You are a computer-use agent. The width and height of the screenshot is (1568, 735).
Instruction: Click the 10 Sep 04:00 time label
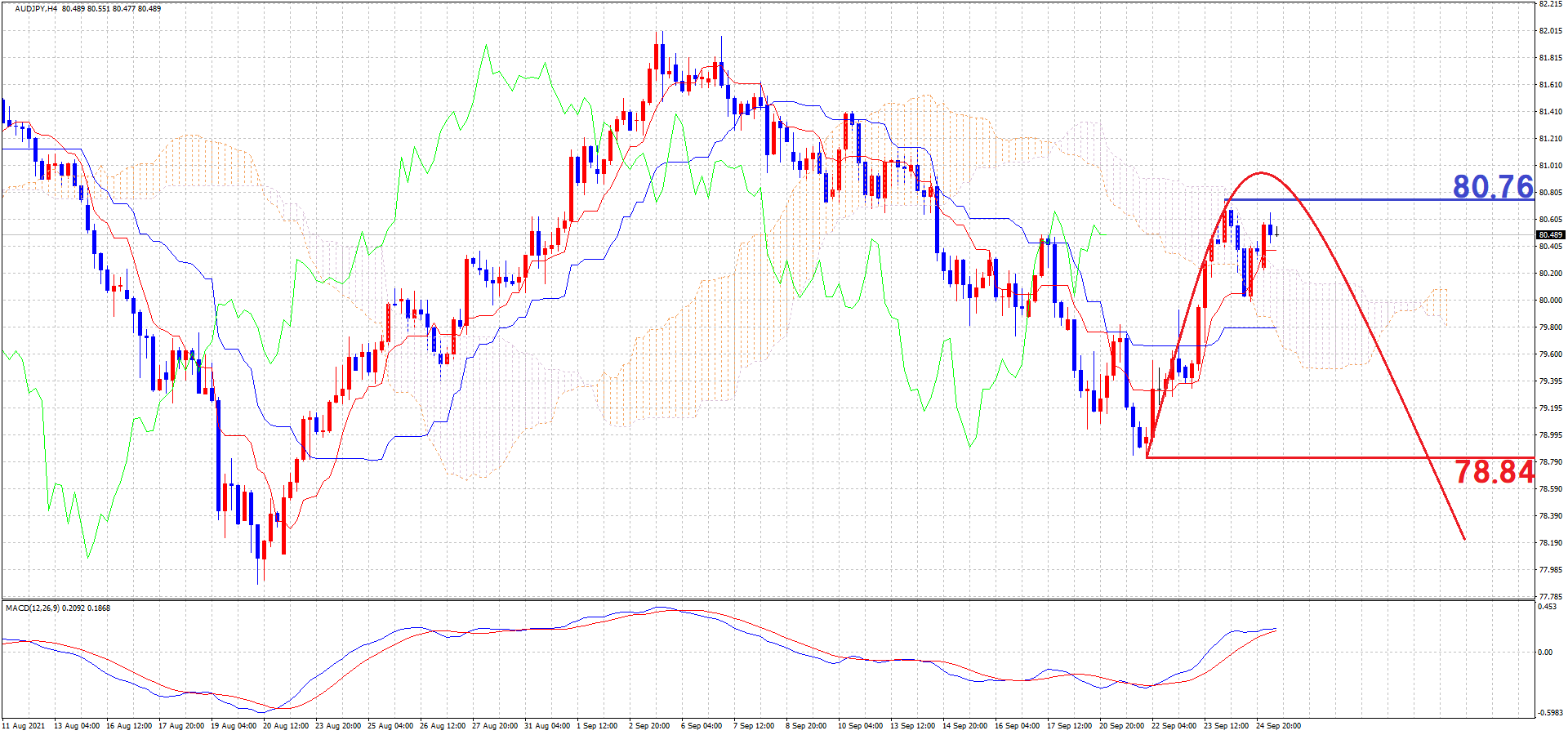pyautogui.click(x=858, y=726)
